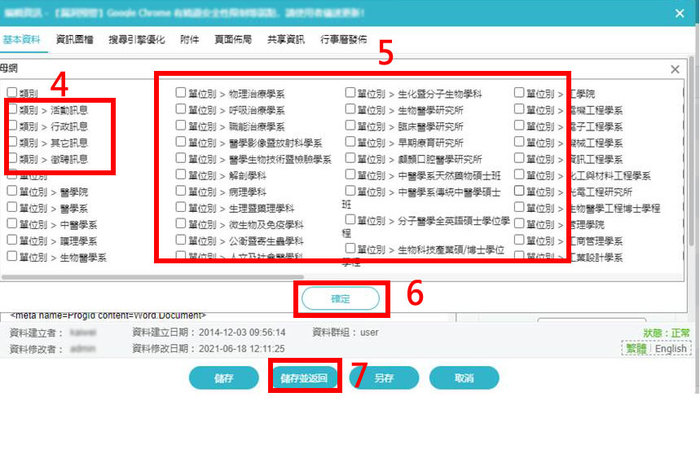Select the 類別 > 徵聘訊息 checkbox
This screenshot has width=700, height=450.
(x=11, y=159)
